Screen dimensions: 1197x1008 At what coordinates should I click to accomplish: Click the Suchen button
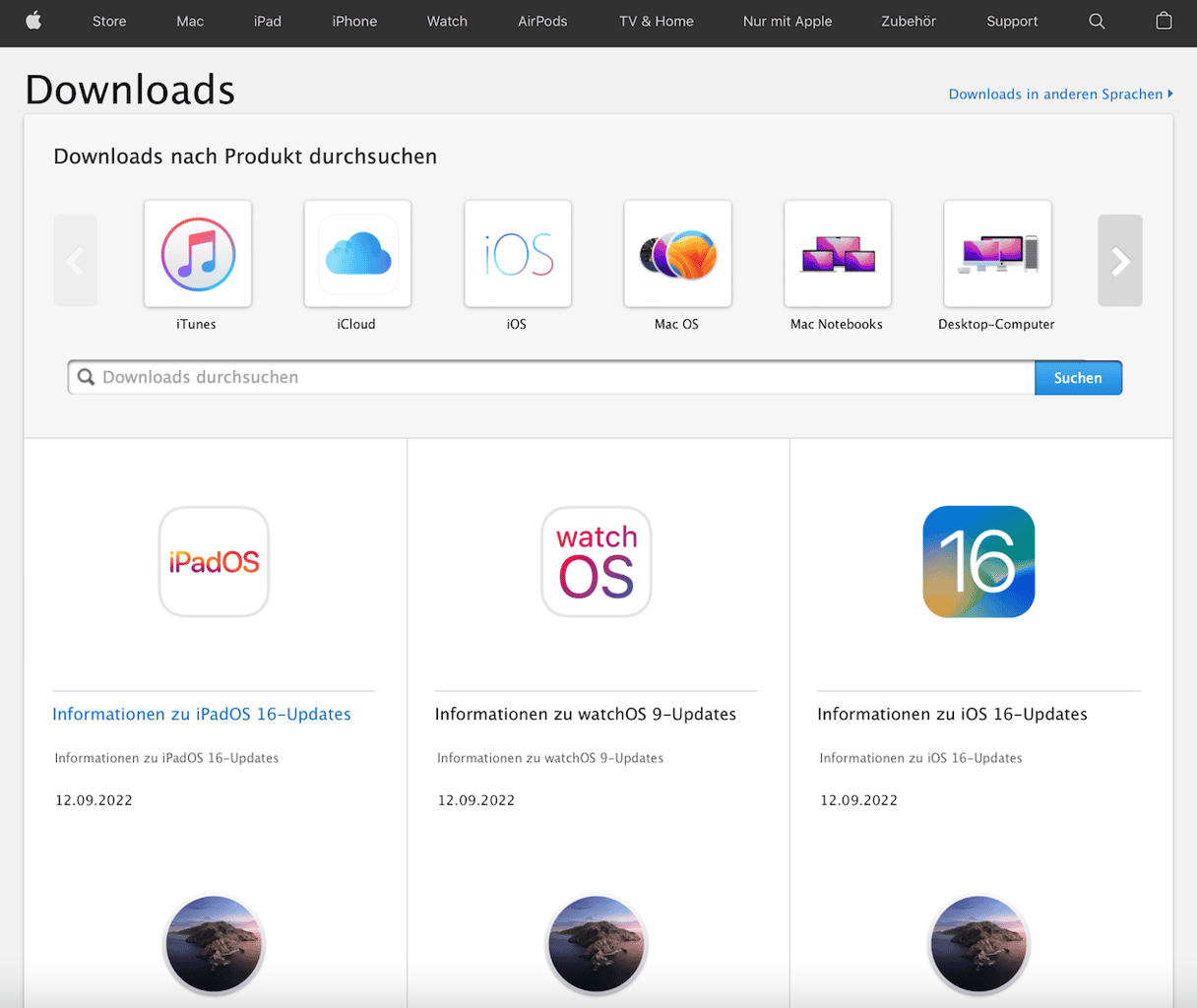[x=1078, y=378]
